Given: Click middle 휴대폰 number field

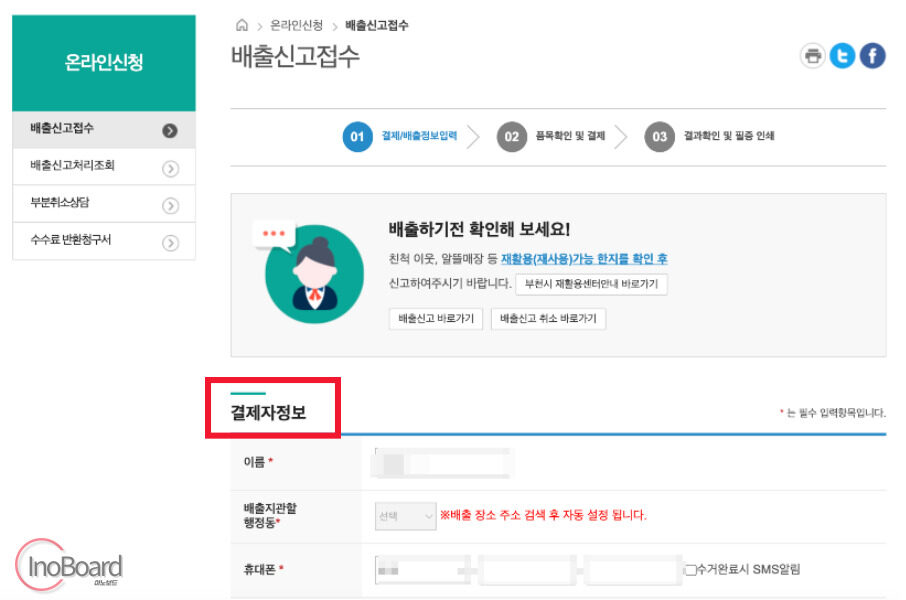Looking at the screenshot, I should pos(526,571).
